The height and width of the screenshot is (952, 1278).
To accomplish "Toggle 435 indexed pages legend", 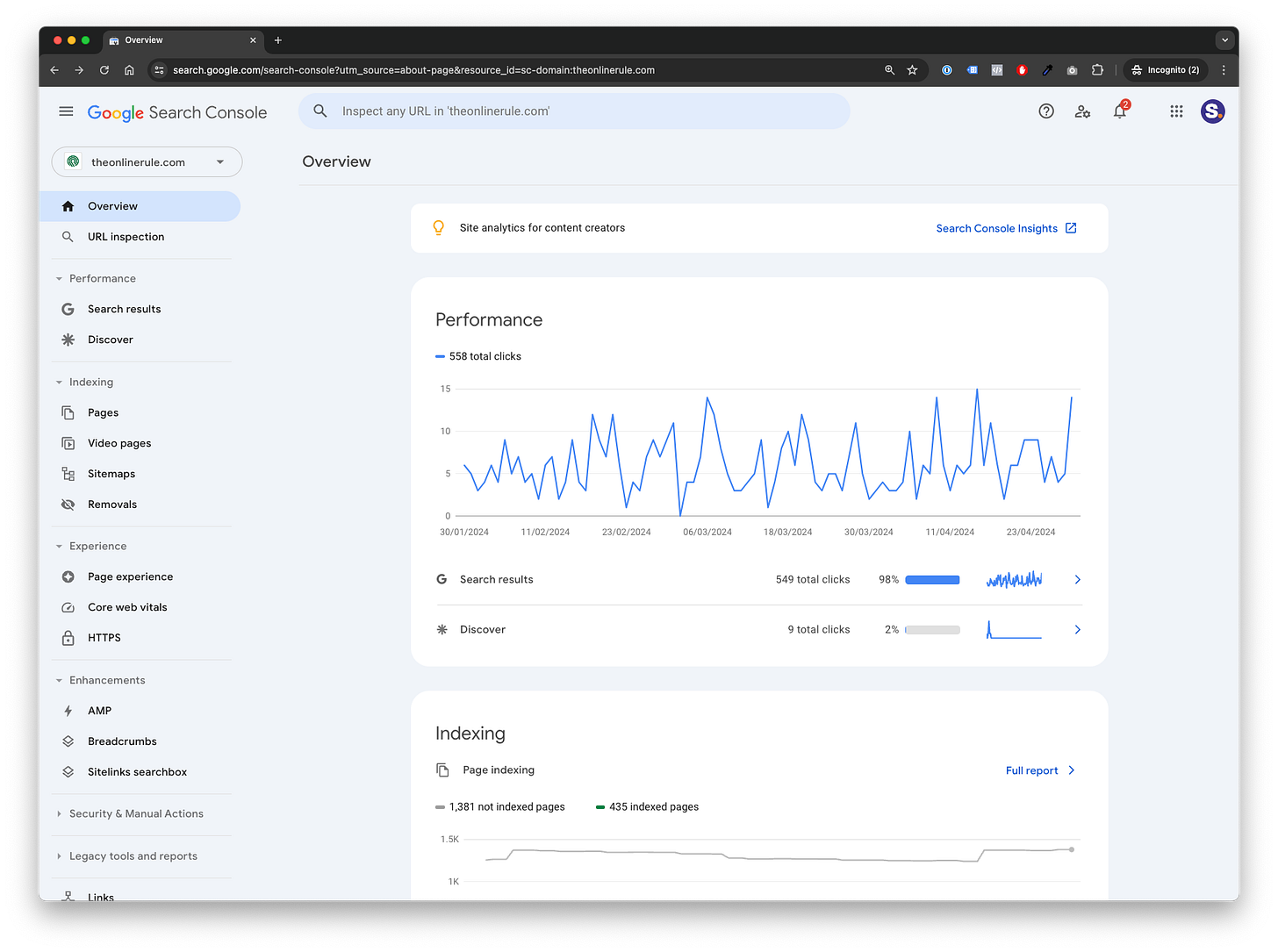I will tap(647, 807).
